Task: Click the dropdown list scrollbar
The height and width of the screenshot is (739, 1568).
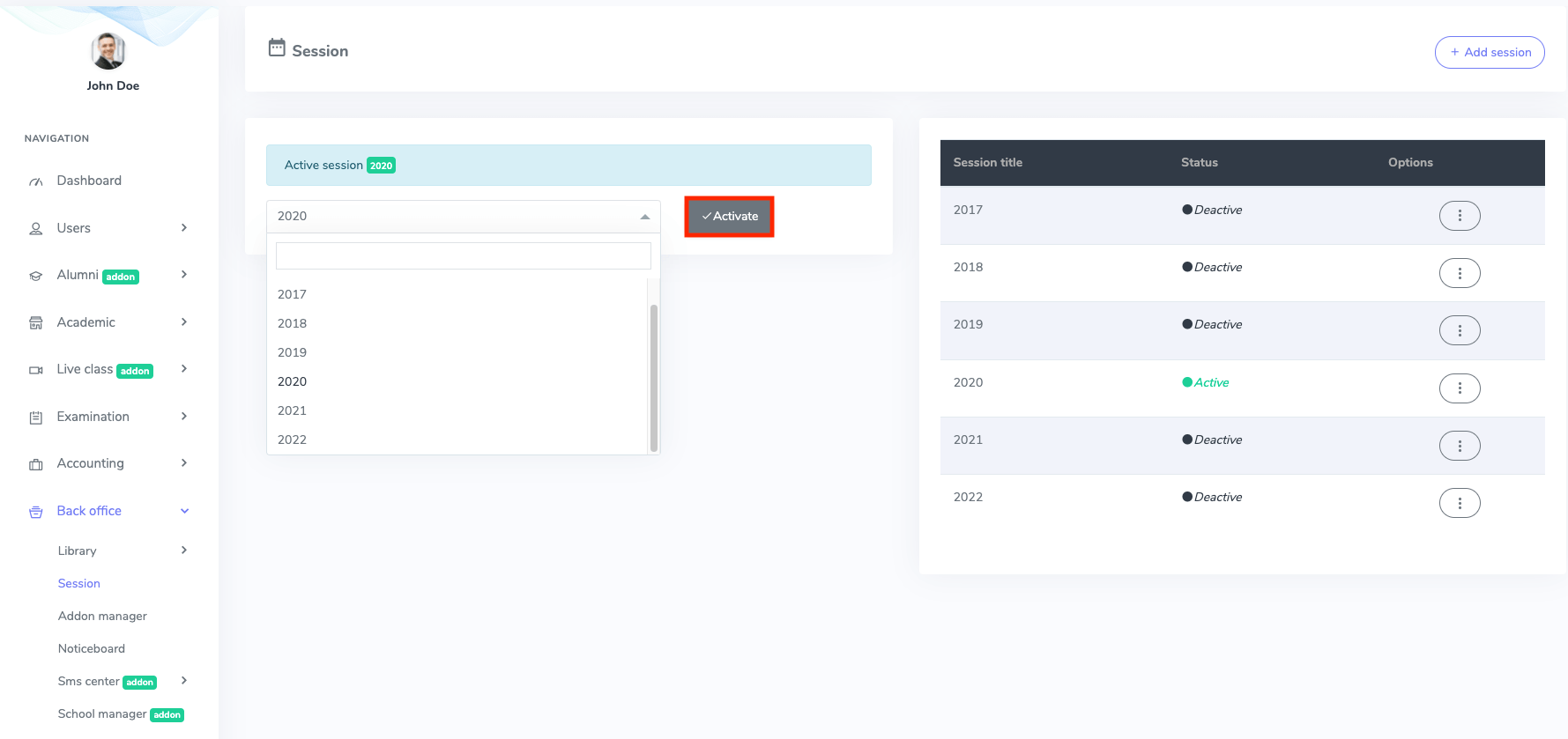Action: (x=653, y=377)
